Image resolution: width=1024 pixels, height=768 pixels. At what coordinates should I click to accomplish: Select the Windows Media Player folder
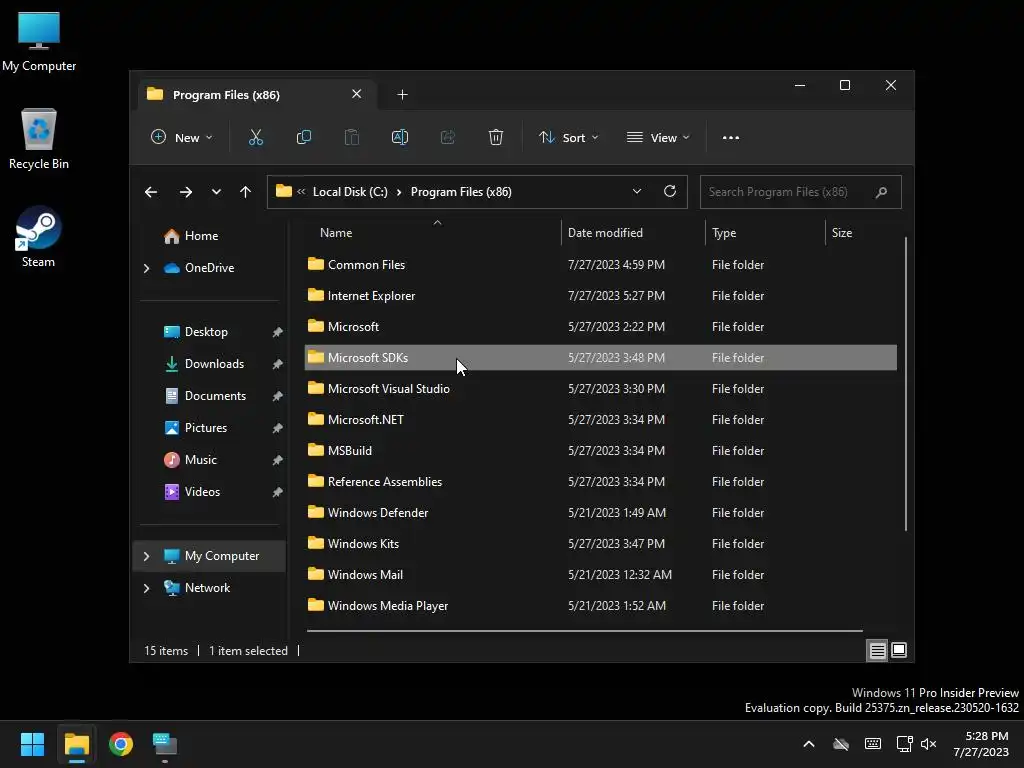[x=600, y=605]
